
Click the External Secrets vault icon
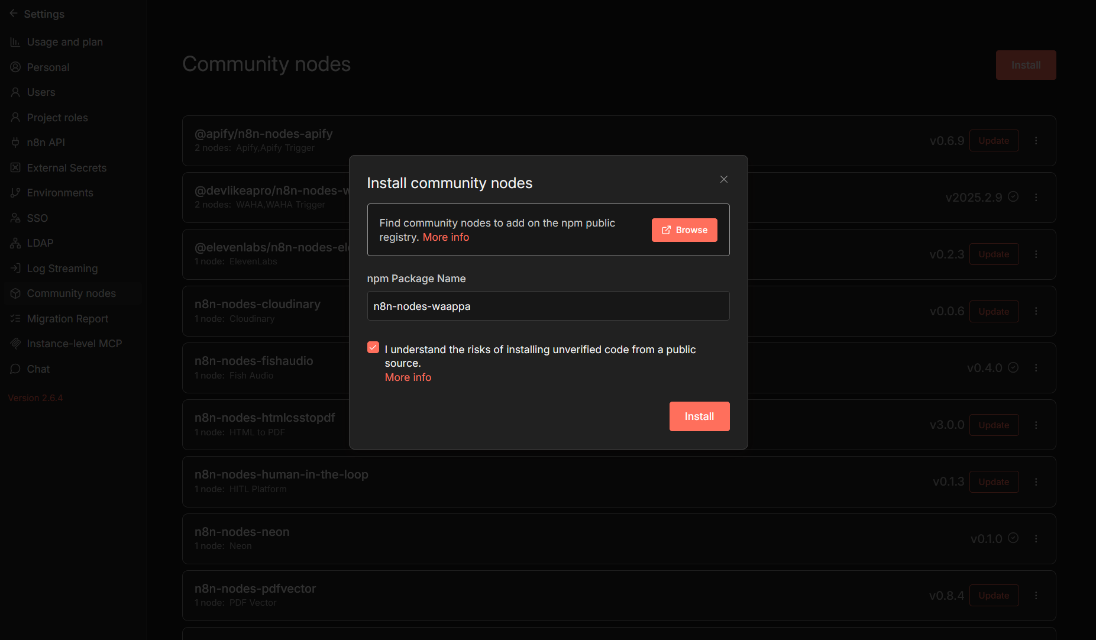coord(15,168)
